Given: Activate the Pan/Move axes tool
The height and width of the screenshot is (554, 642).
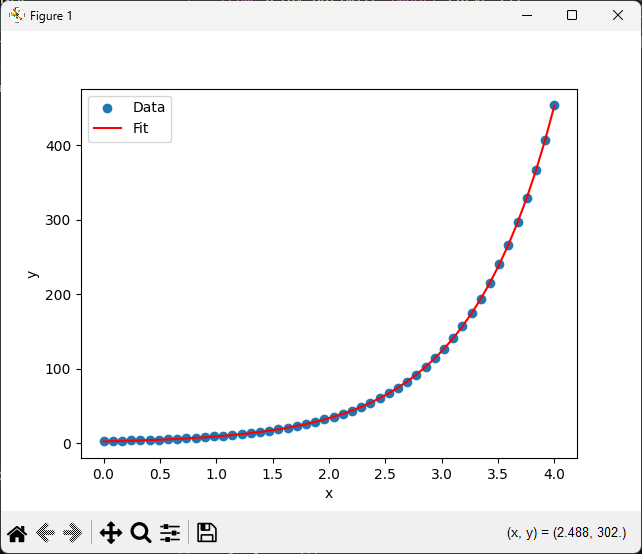Looking at the screenshot, I should click(x=111, y=533).
